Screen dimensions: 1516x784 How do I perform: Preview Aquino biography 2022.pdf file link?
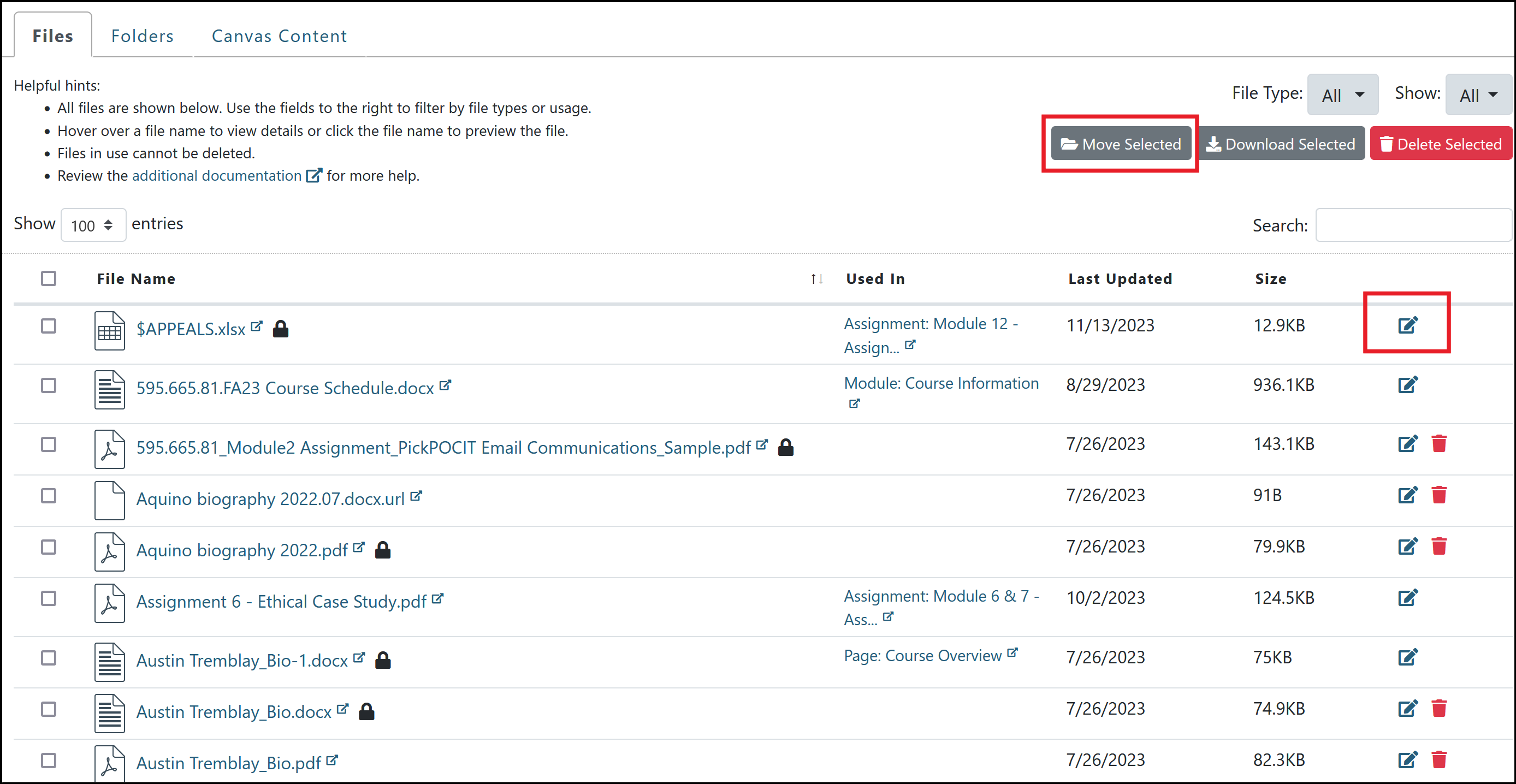[x=242, y=550]
